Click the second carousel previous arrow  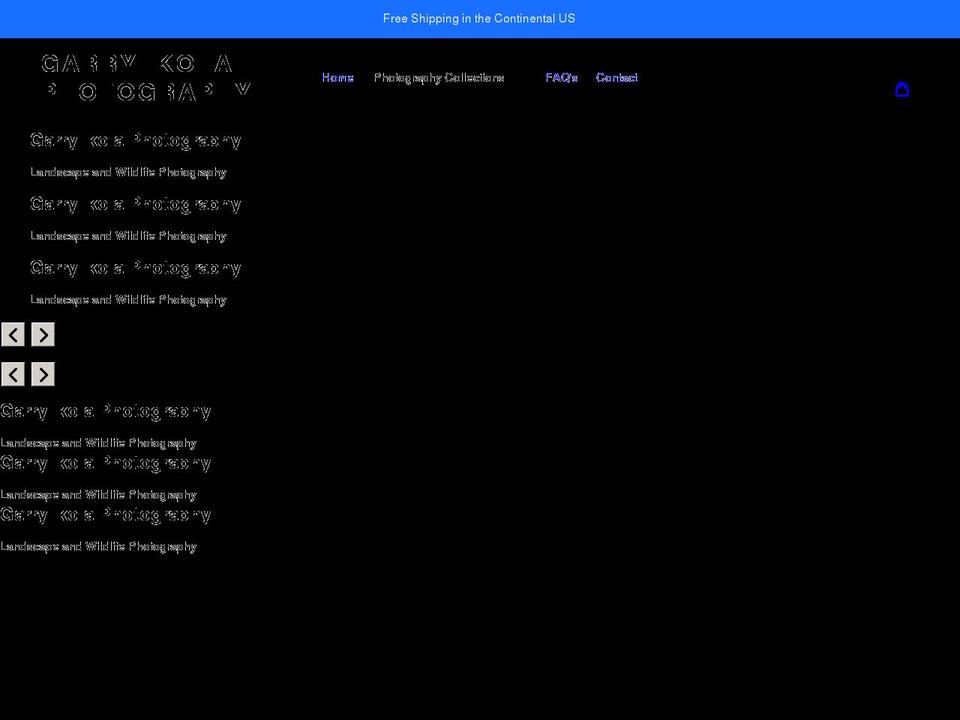(x=13, y=374)
